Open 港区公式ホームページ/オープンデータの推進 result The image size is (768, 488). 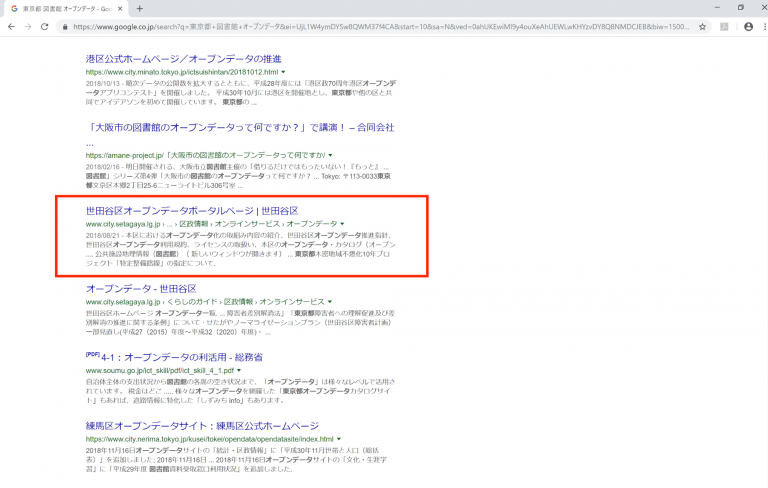[184, 59]
